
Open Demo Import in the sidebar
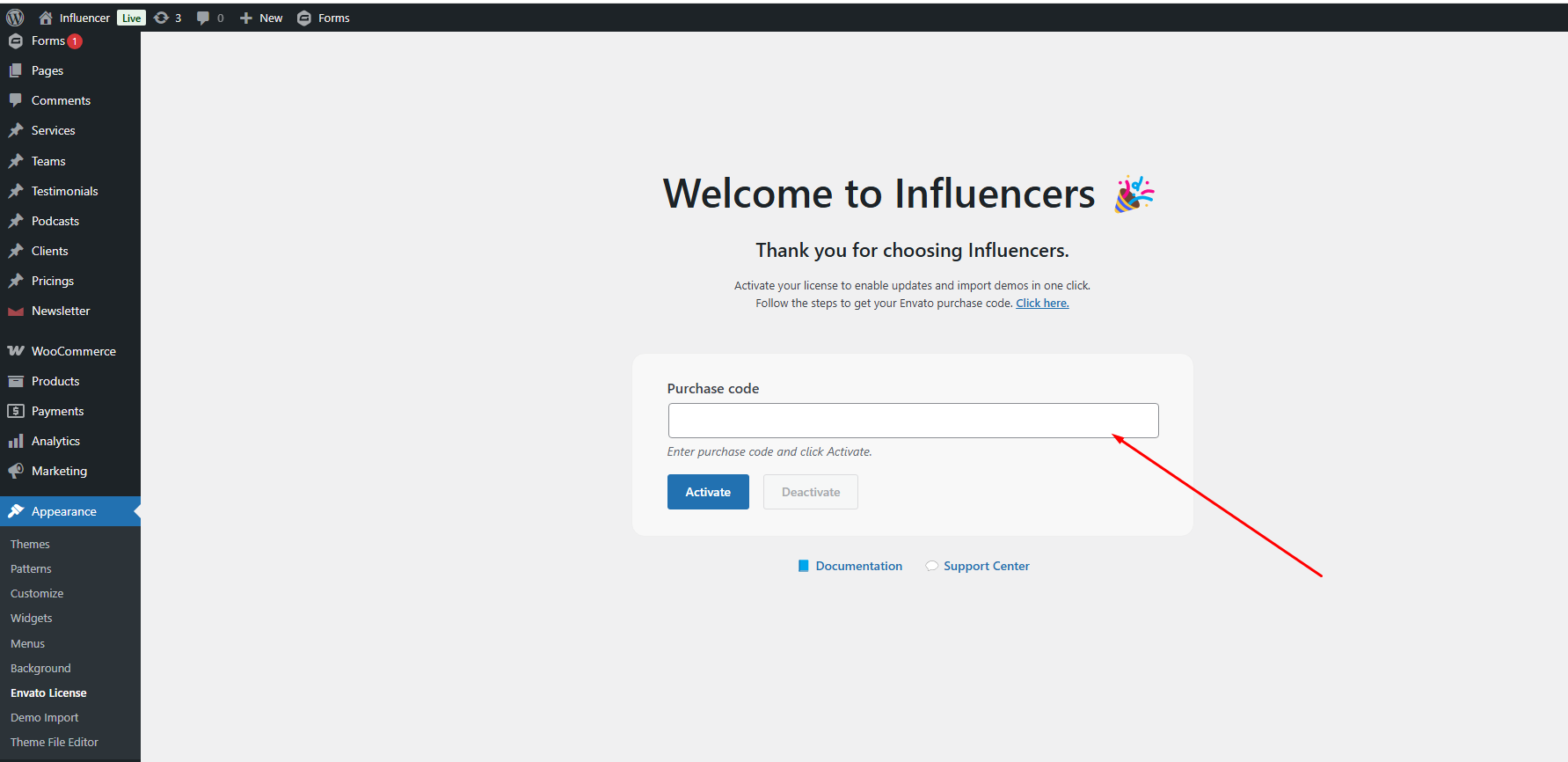tap(44, 717)
